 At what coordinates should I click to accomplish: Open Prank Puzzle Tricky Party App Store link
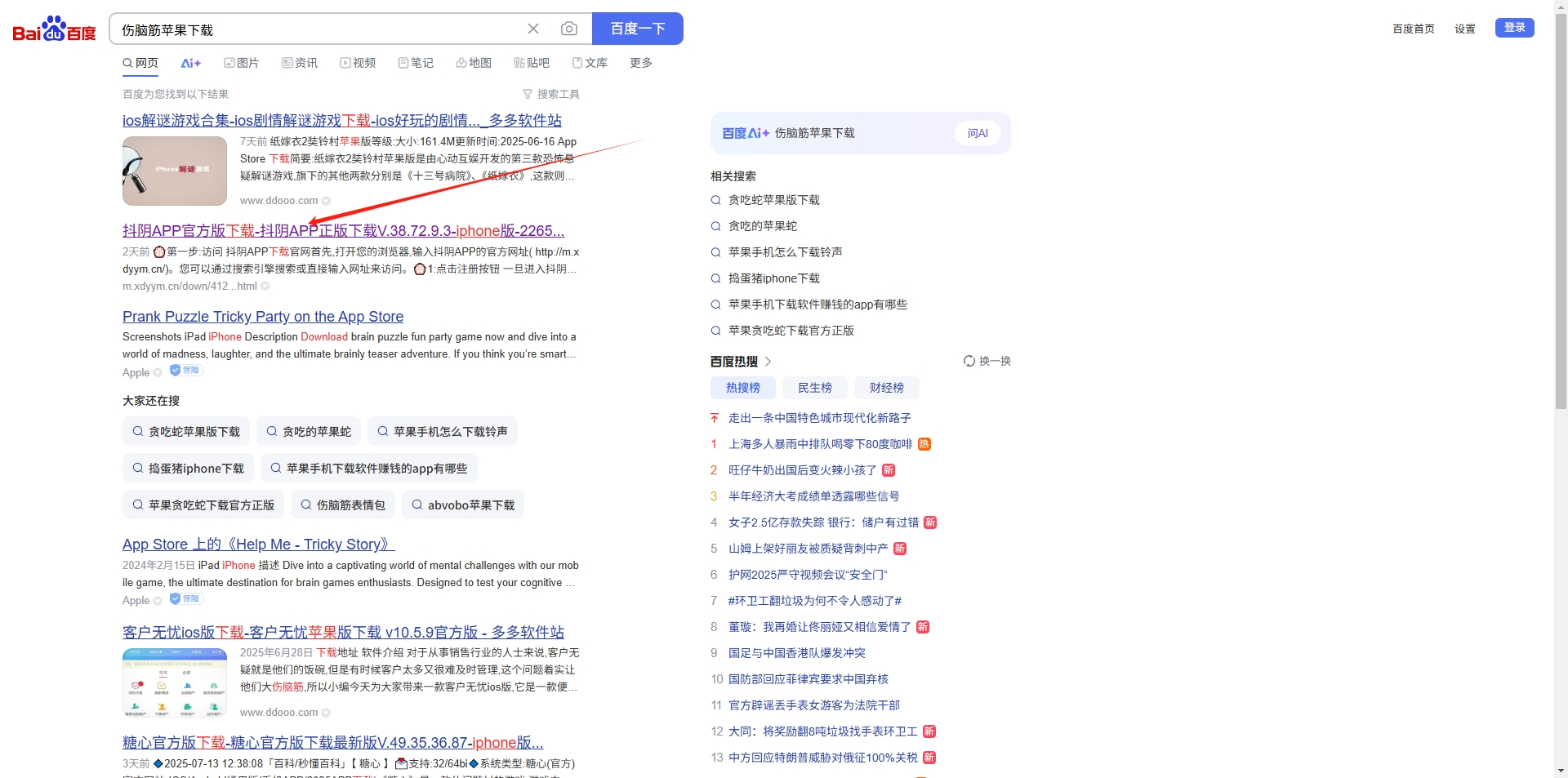pyautogui.click(x=263, y=317)
